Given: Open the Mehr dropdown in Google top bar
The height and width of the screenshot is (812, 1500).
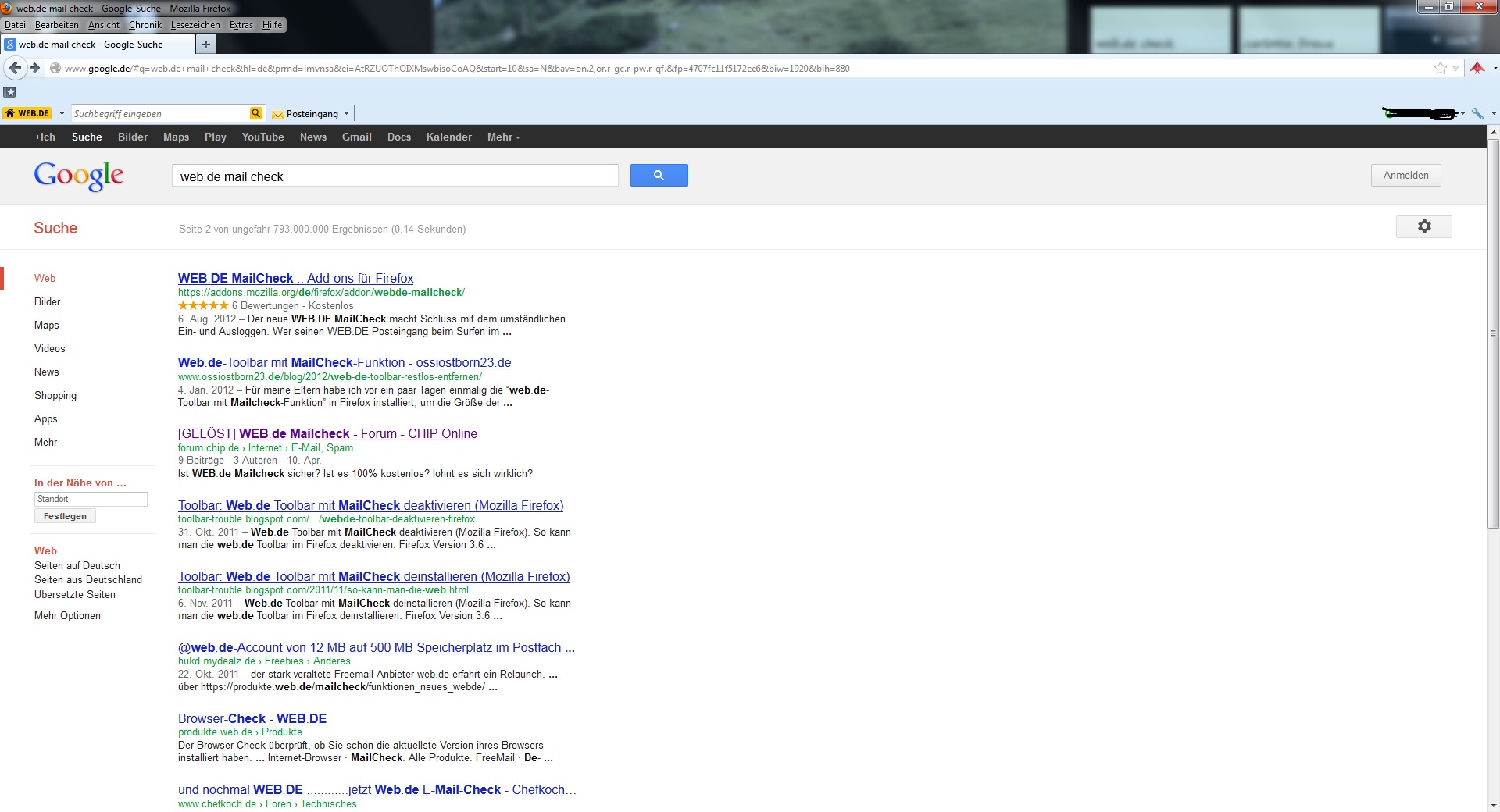Looking at the screenshot, I should click(x=503, y=137).
